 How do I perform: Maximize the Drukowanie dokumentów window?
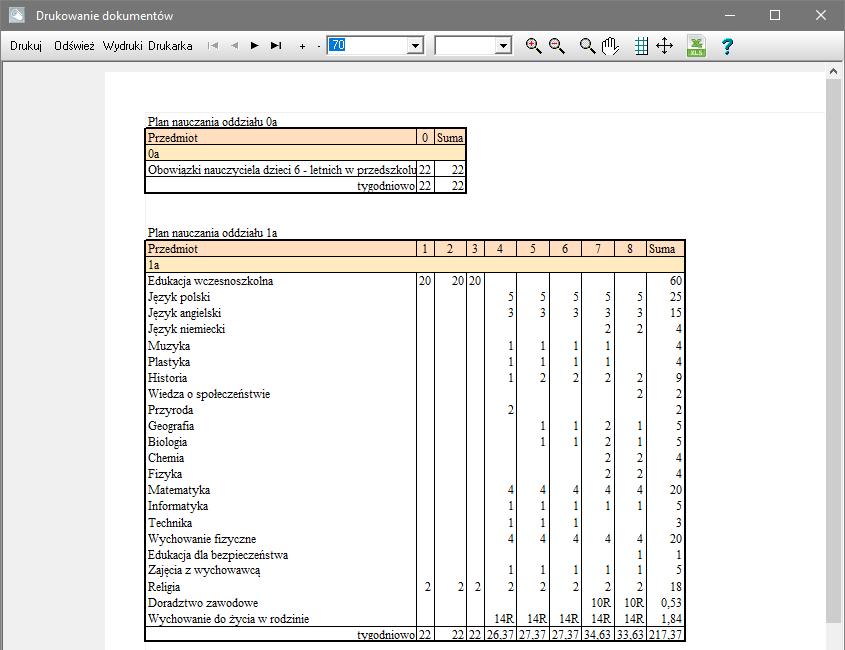775,15
